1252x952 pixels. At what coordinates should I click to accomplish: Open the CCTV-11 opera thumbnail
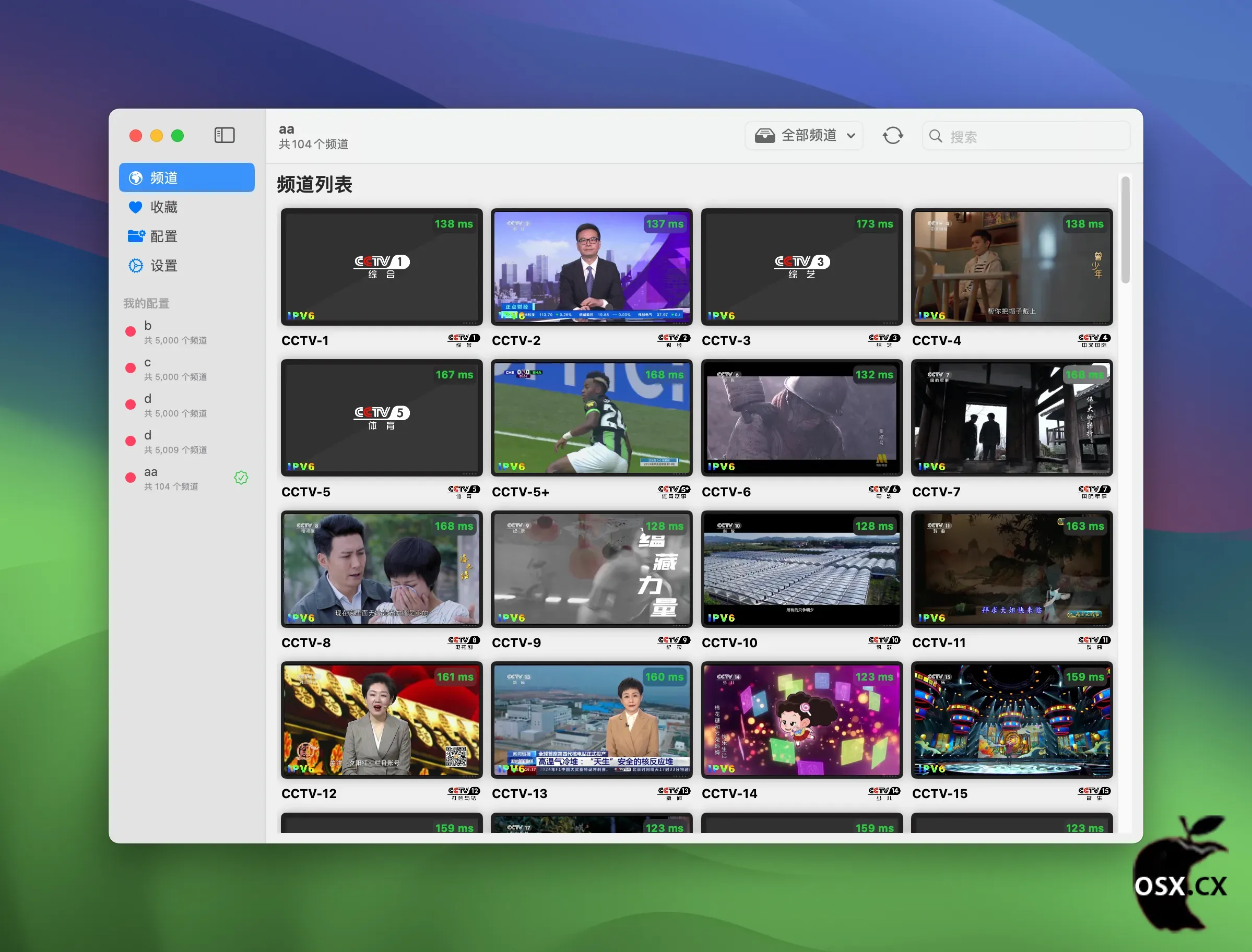pos(1012,569)
